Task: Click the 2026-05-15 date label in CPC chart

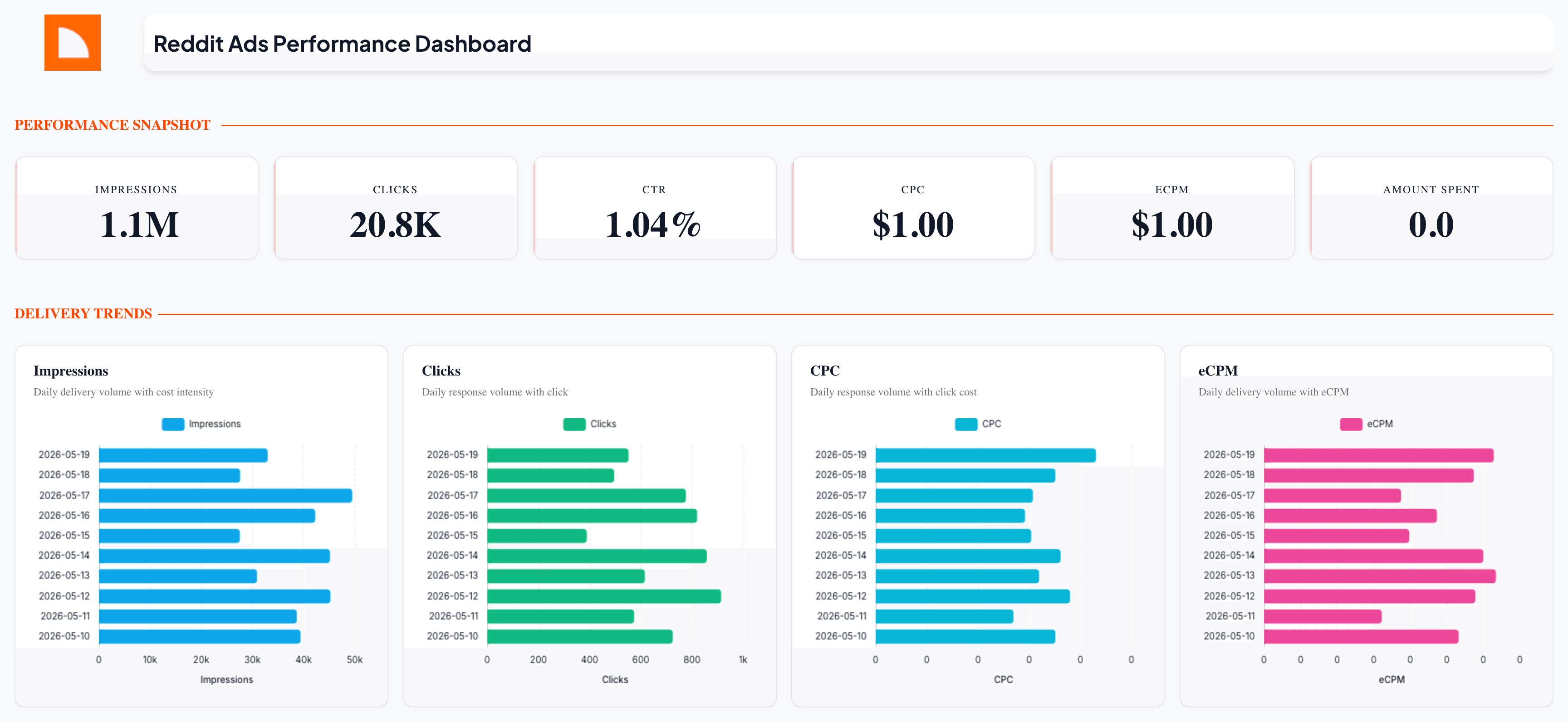Action: pyautogui.click(x=841, y=535)
